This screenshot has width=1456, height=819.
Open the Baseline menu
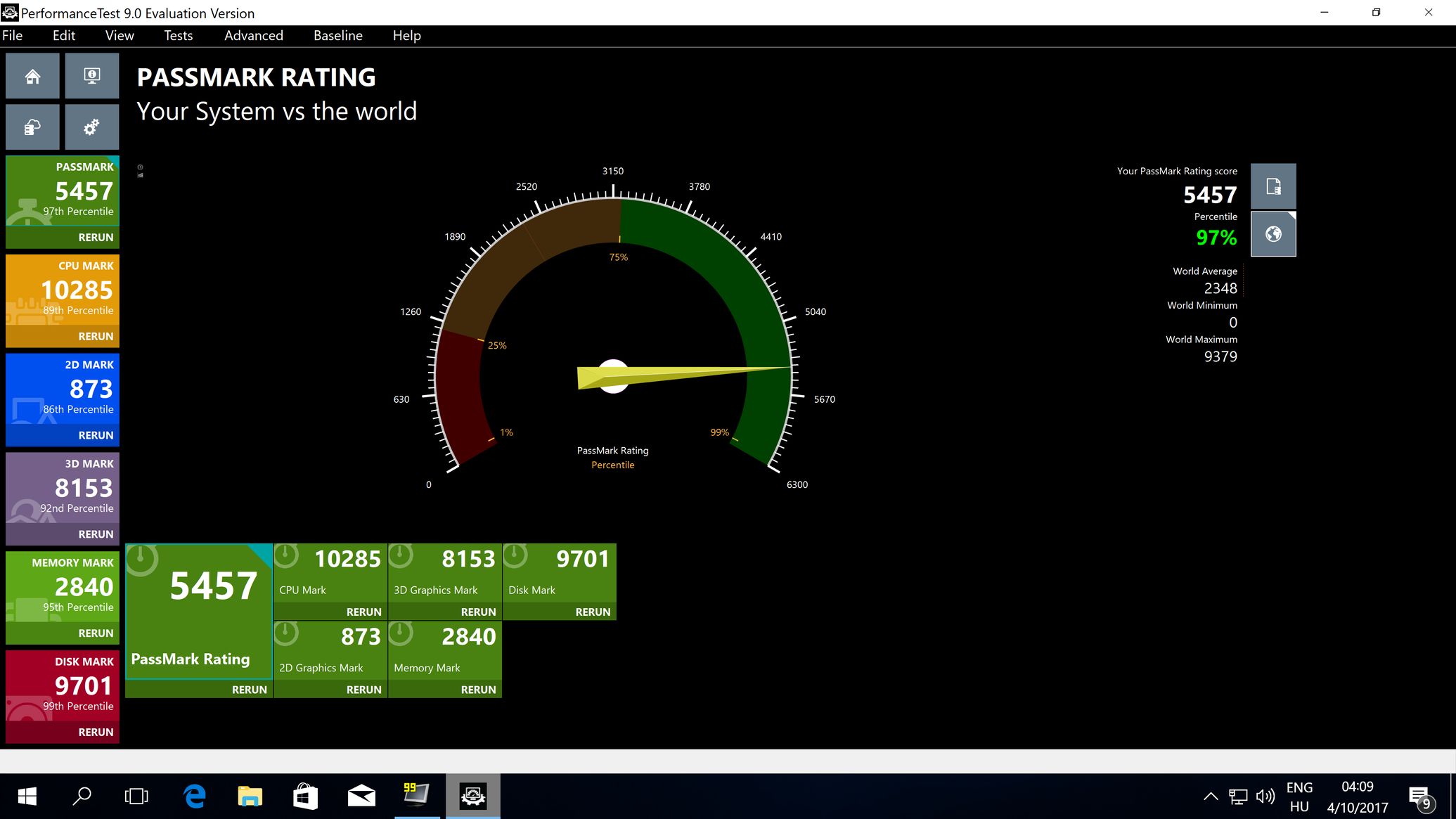click(x=338, y=35)
